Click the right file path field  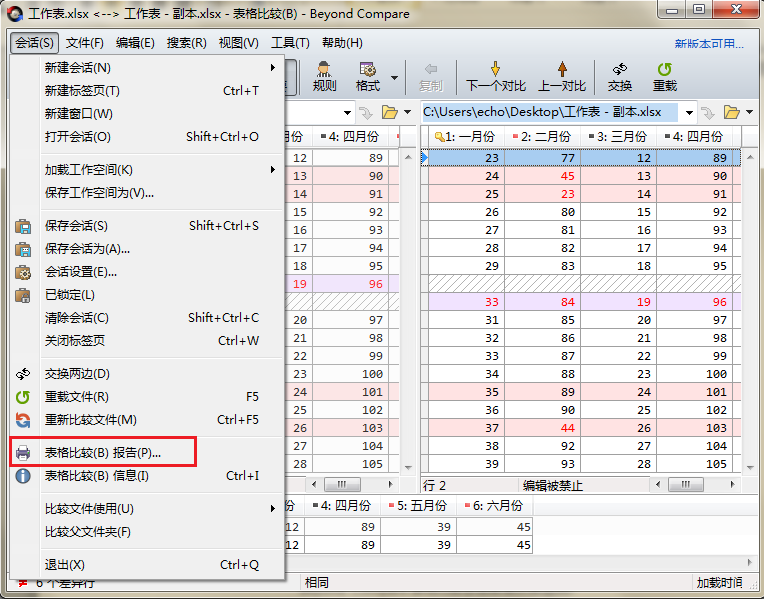pyautogui.click(x=550, y=113)
